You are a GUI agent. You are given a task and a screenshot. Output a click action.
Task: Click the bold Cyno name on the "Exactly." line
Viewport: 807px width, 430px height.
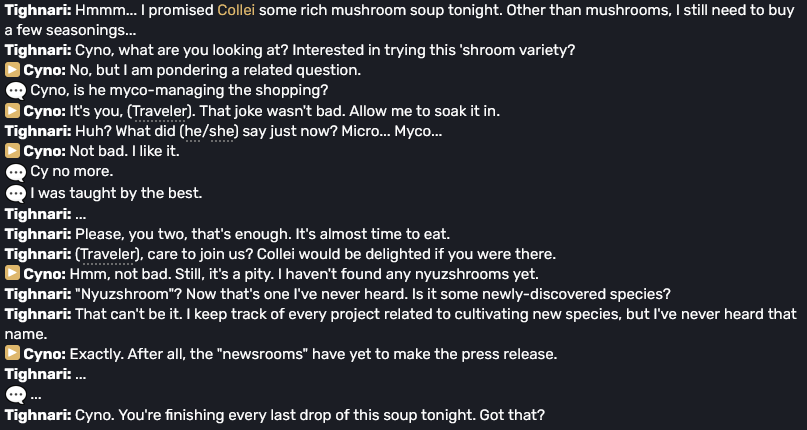(x=45, y=354)
